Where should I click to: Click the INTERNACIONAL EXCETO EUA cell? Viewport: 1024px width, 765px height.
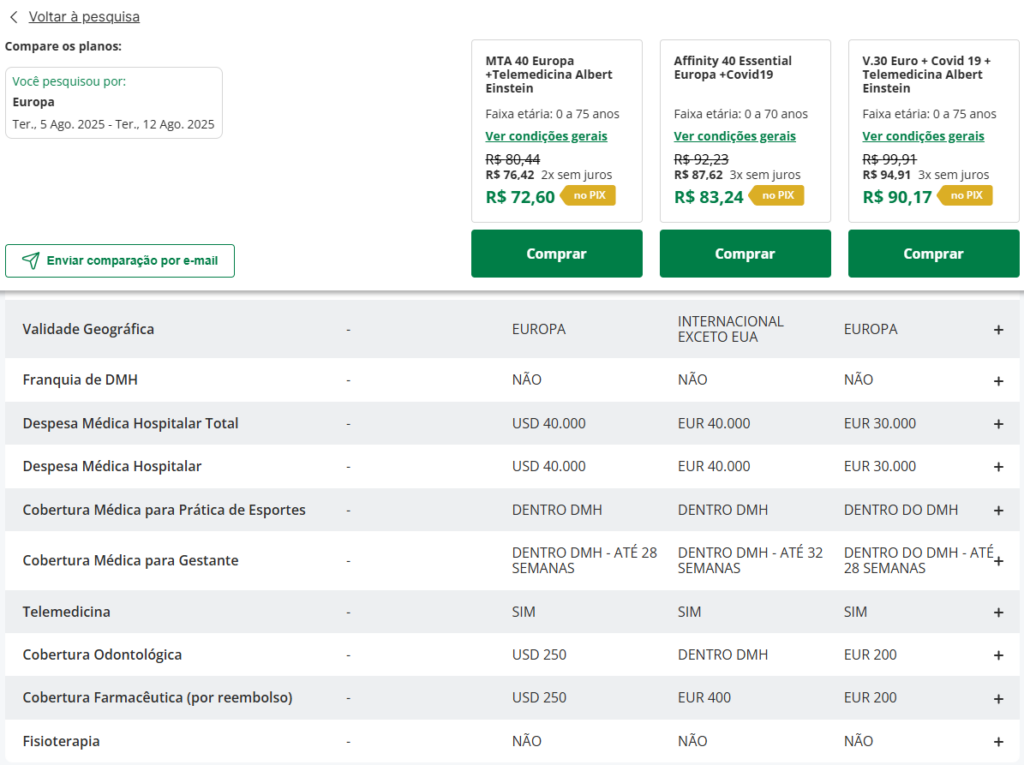point(730,329)
